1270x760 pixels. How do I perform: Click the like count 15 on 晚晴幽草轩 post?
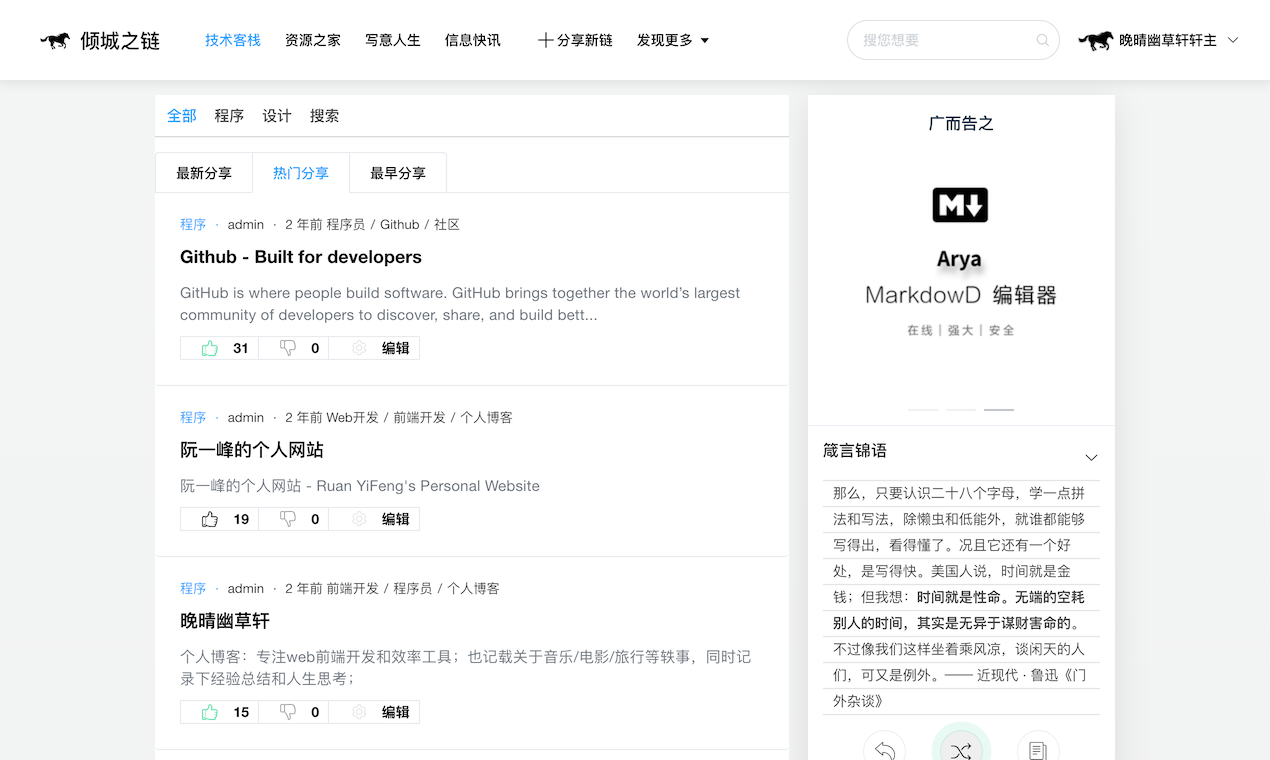pos(241,712)
